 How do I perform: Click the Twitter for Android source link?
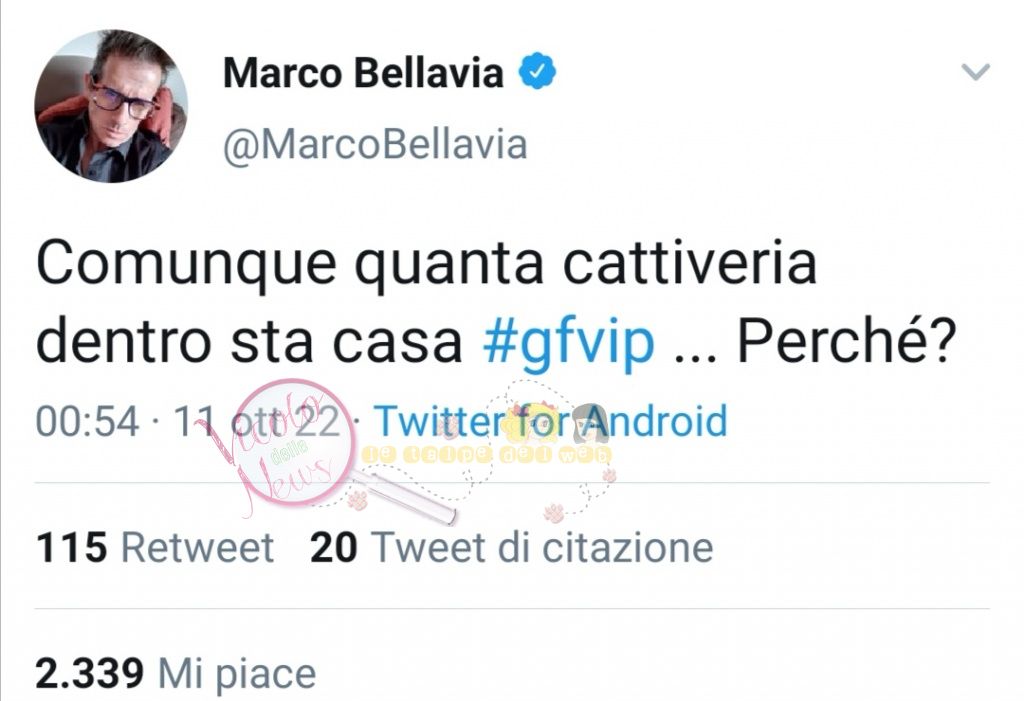point(551,420)
